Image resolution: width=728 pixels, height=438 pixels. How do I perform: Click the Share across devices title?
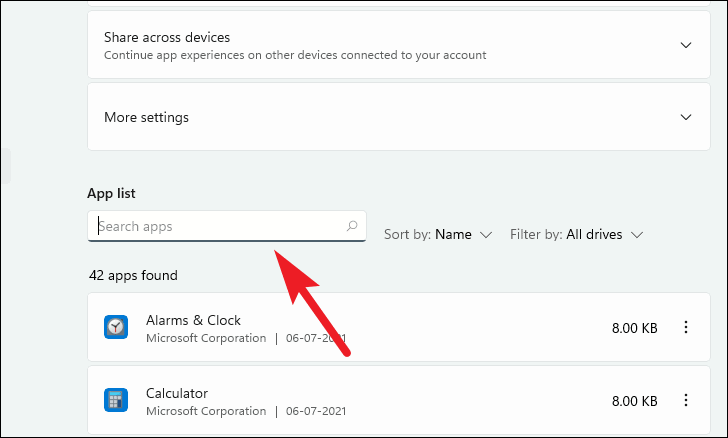coord(167,37)
